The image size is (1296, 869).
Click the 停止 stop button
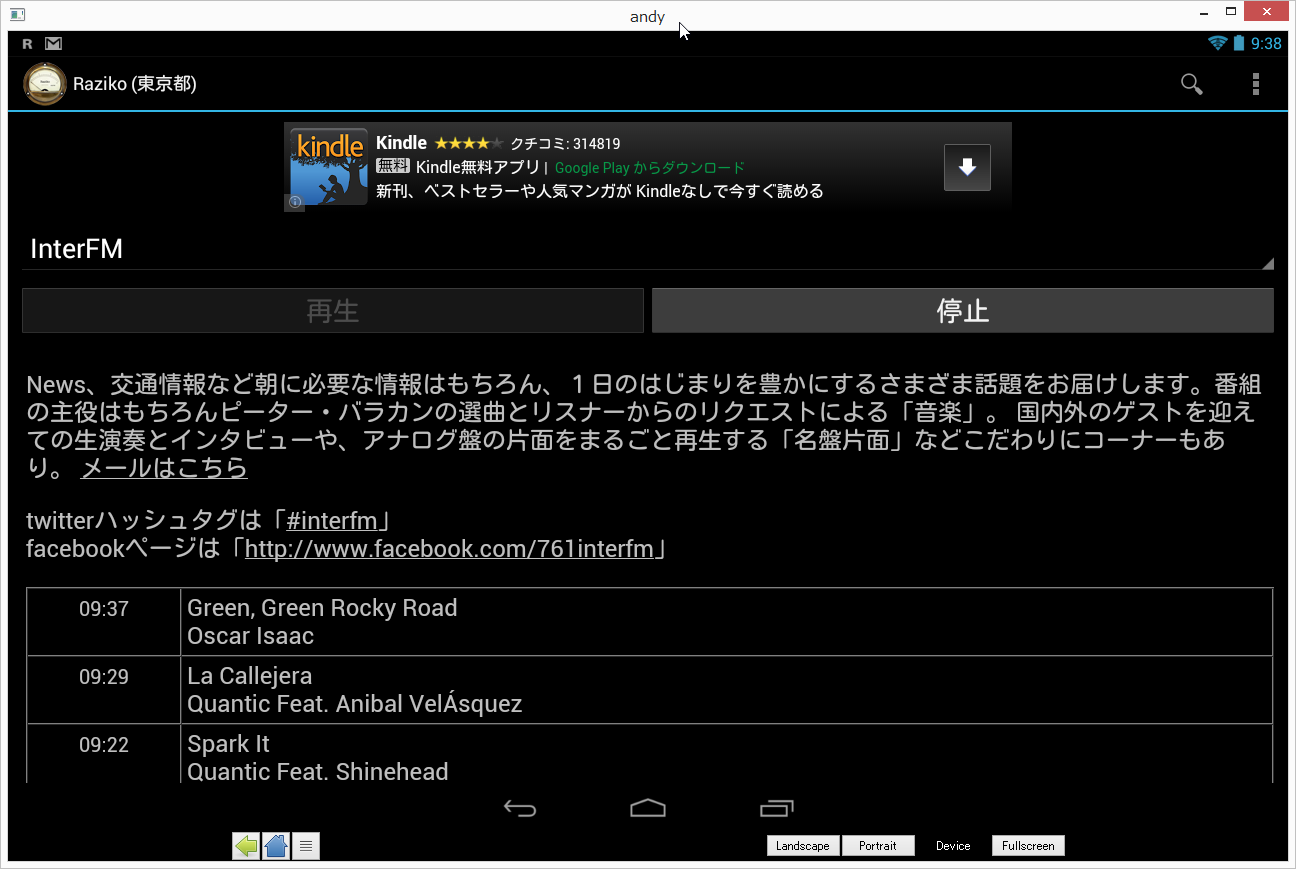pyautogui.click(x=963, y=311)
